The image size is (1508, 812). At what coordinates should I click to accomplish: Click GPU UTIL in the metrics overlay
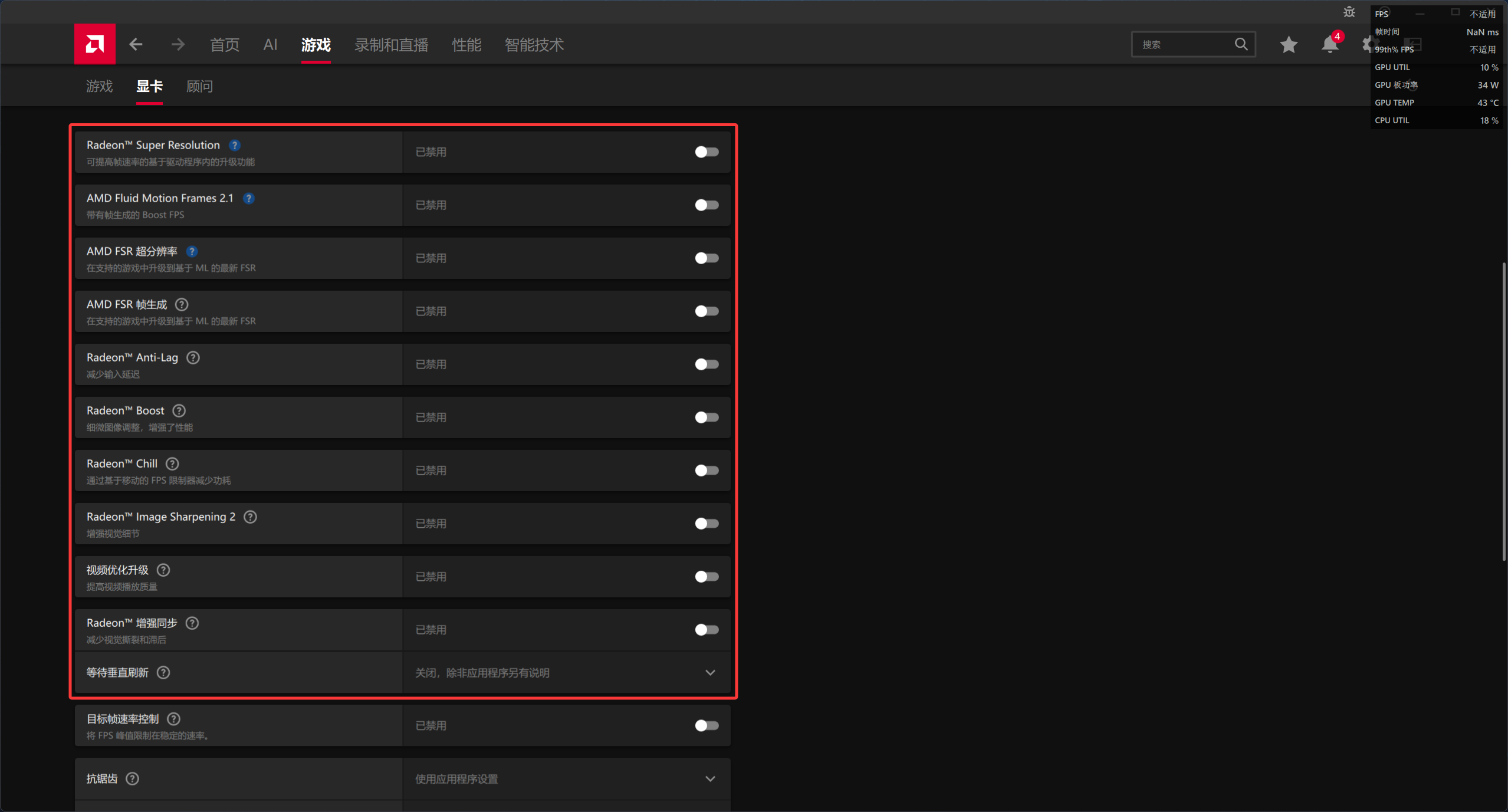[x=1392, y=67]
